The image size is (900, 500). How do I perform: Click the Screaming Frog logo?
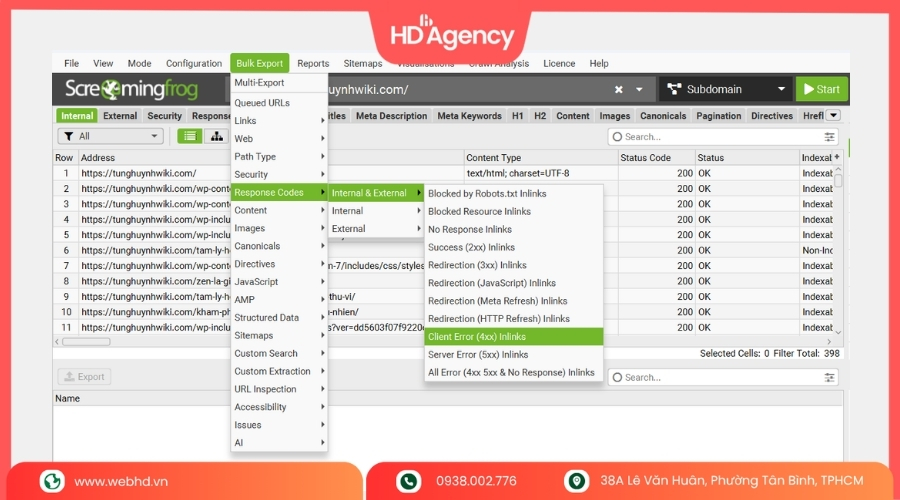[131, 89]
